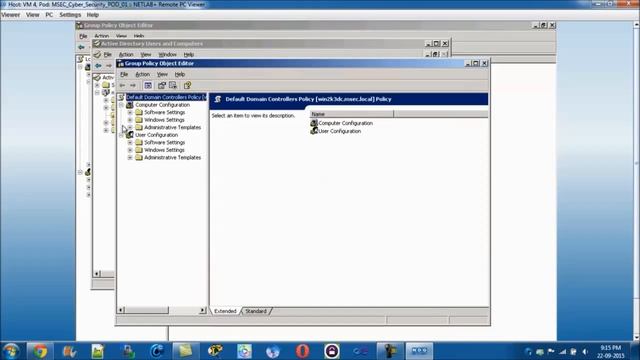
Task: Open the PC menu of Remote PC Viewer
Action: point(49,15)
